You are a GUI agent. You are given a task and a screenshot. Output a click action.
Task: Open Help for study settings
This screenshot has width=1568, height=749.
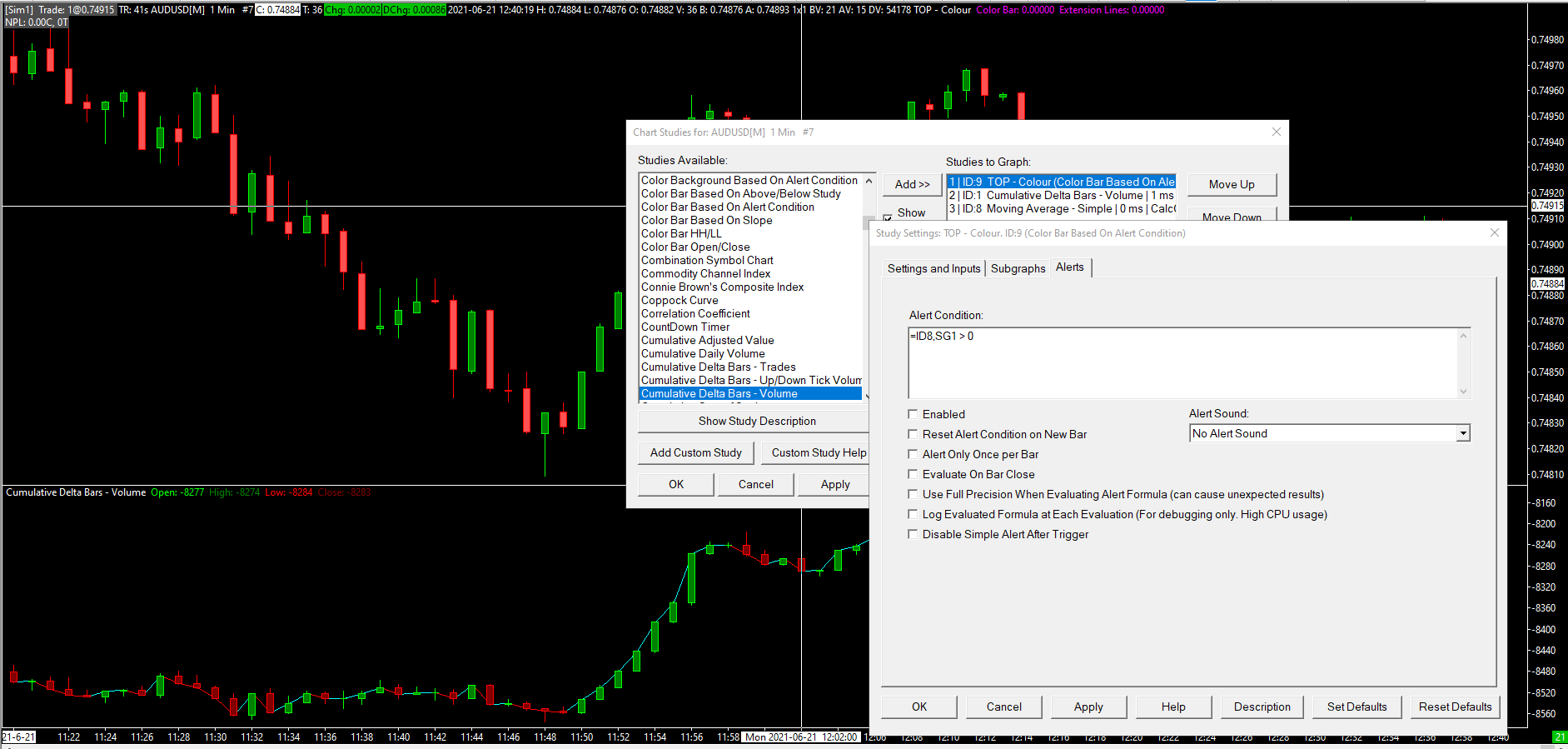[1173, 707]
